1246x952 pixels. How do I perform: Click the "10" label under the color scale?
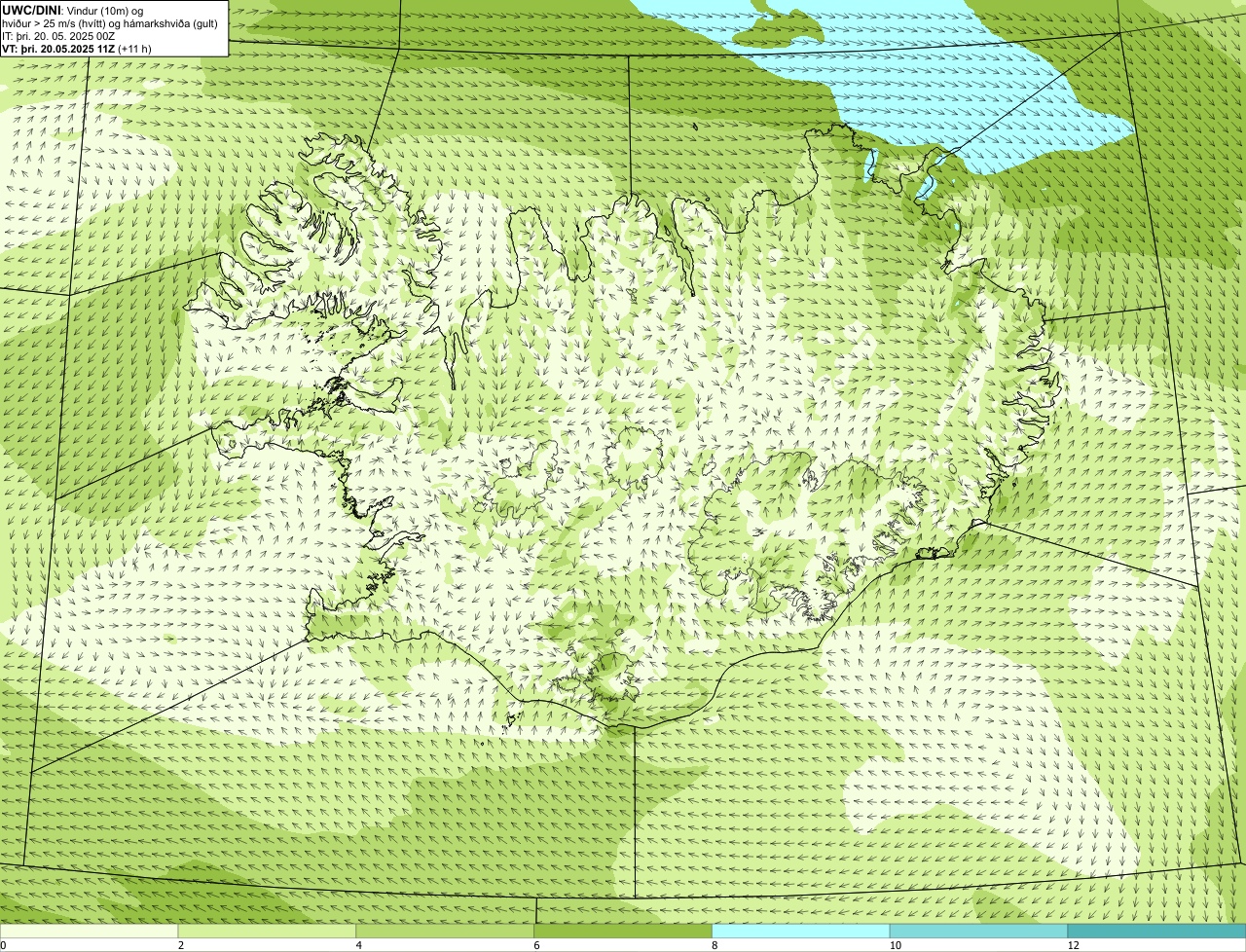(894, 945)
